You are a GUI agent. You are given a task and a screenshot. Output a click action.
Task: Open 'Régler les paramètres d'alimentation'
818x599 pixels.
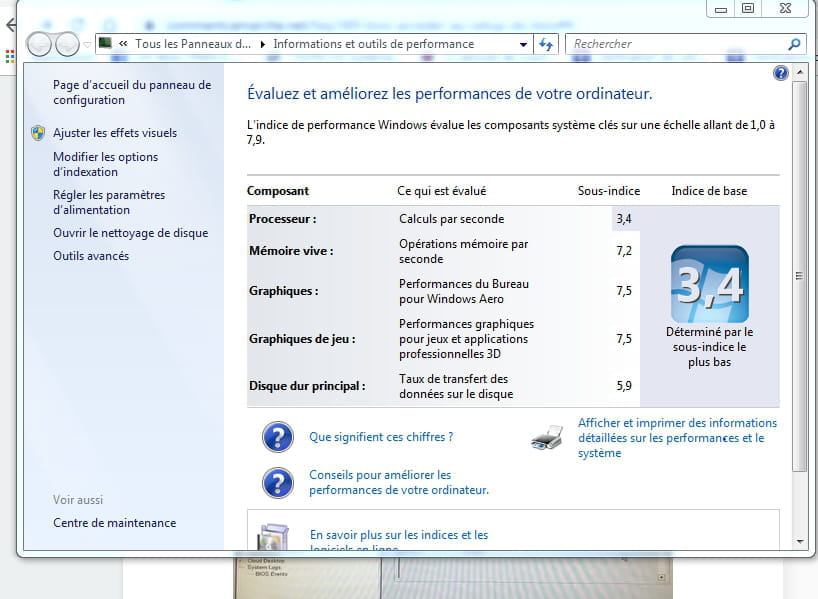tap(109, 202)
